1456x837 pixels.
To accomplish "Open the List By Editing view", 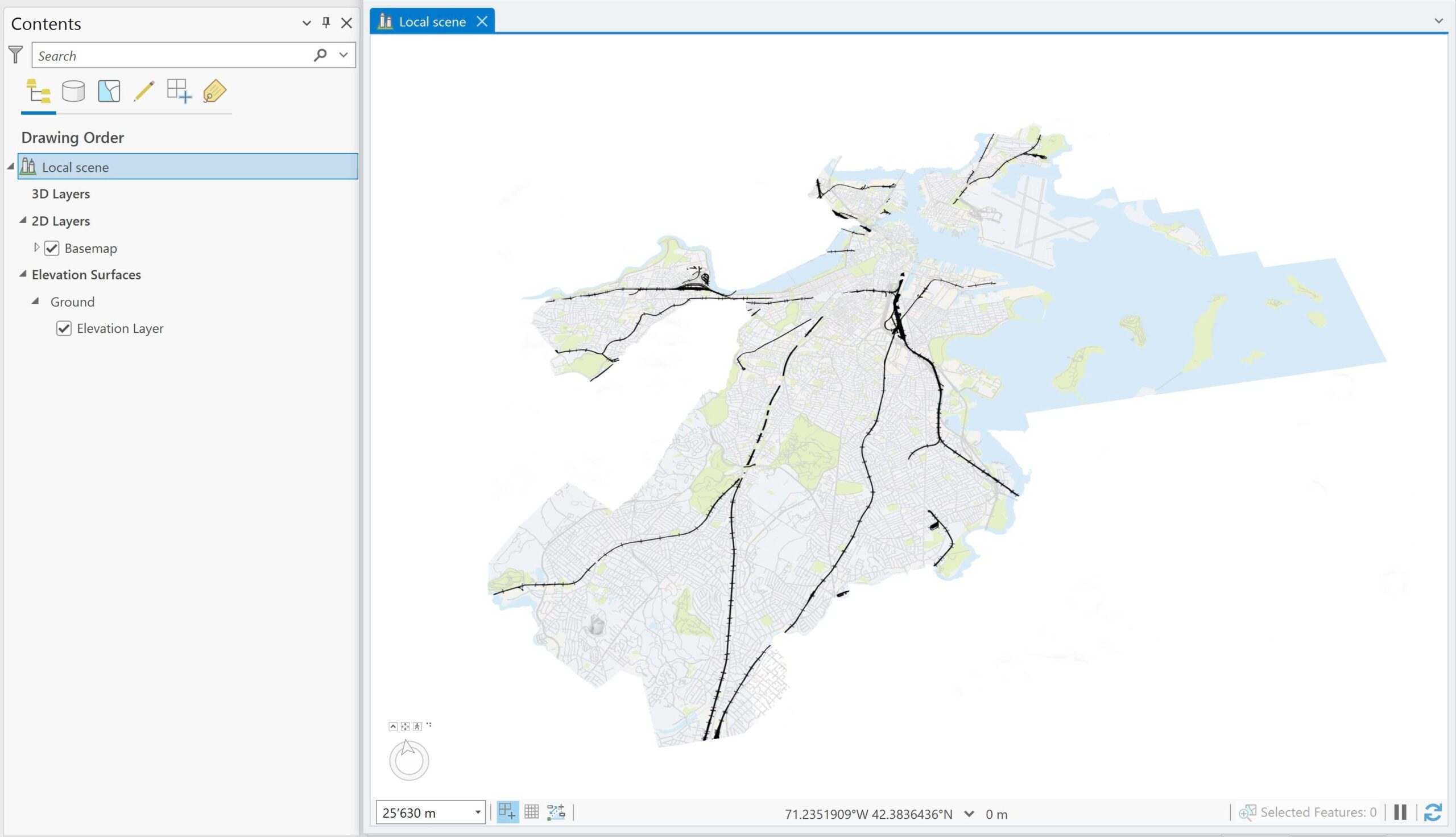I will pos(144,91).
